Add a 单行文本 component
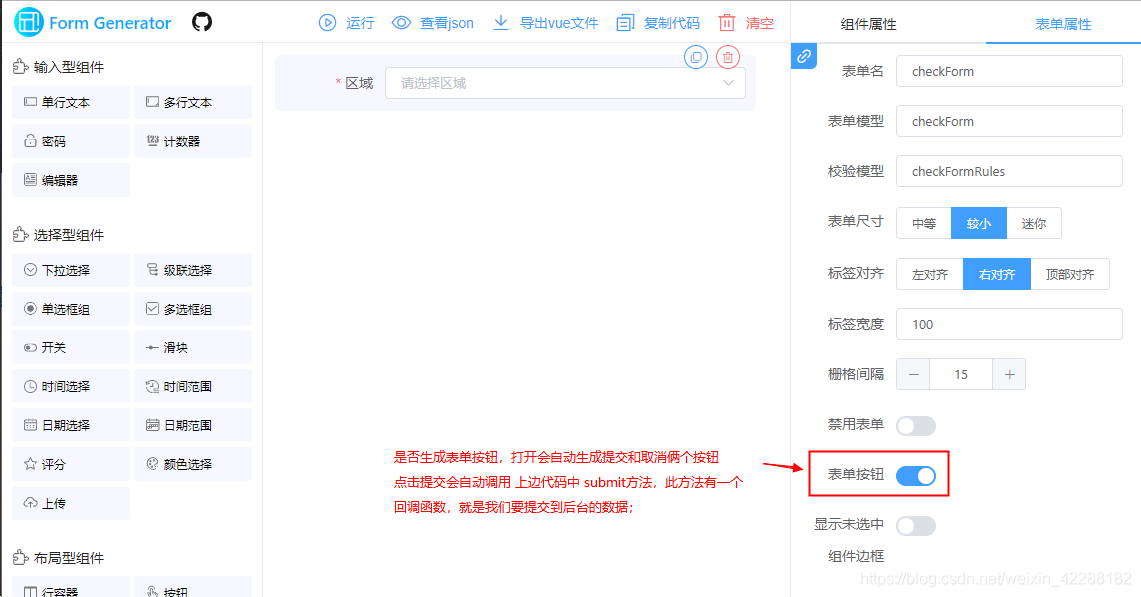This screenshot has width=1141, height=597. click(71, 102)
